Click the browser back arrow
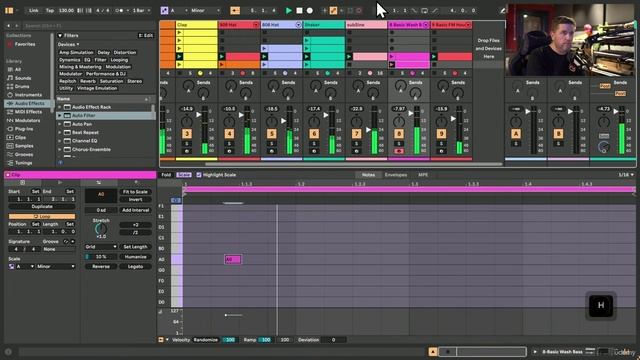 [9, 26]
